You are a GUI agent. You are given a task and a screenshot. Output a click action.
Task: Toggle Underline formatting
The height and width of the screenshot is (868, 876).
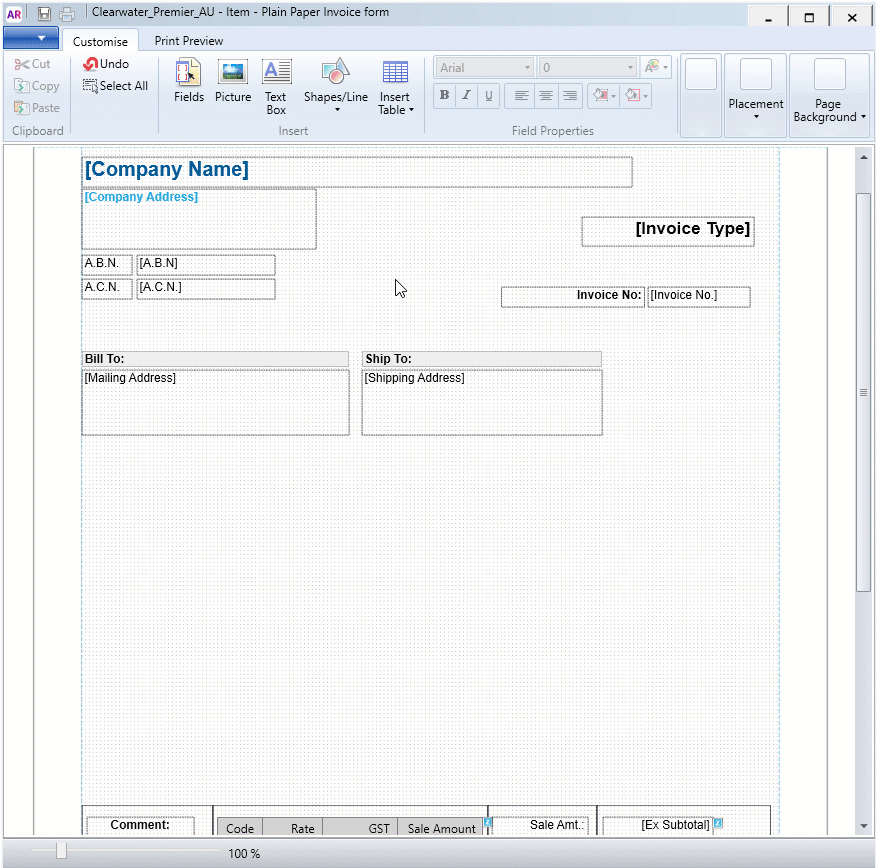(489, 96)
